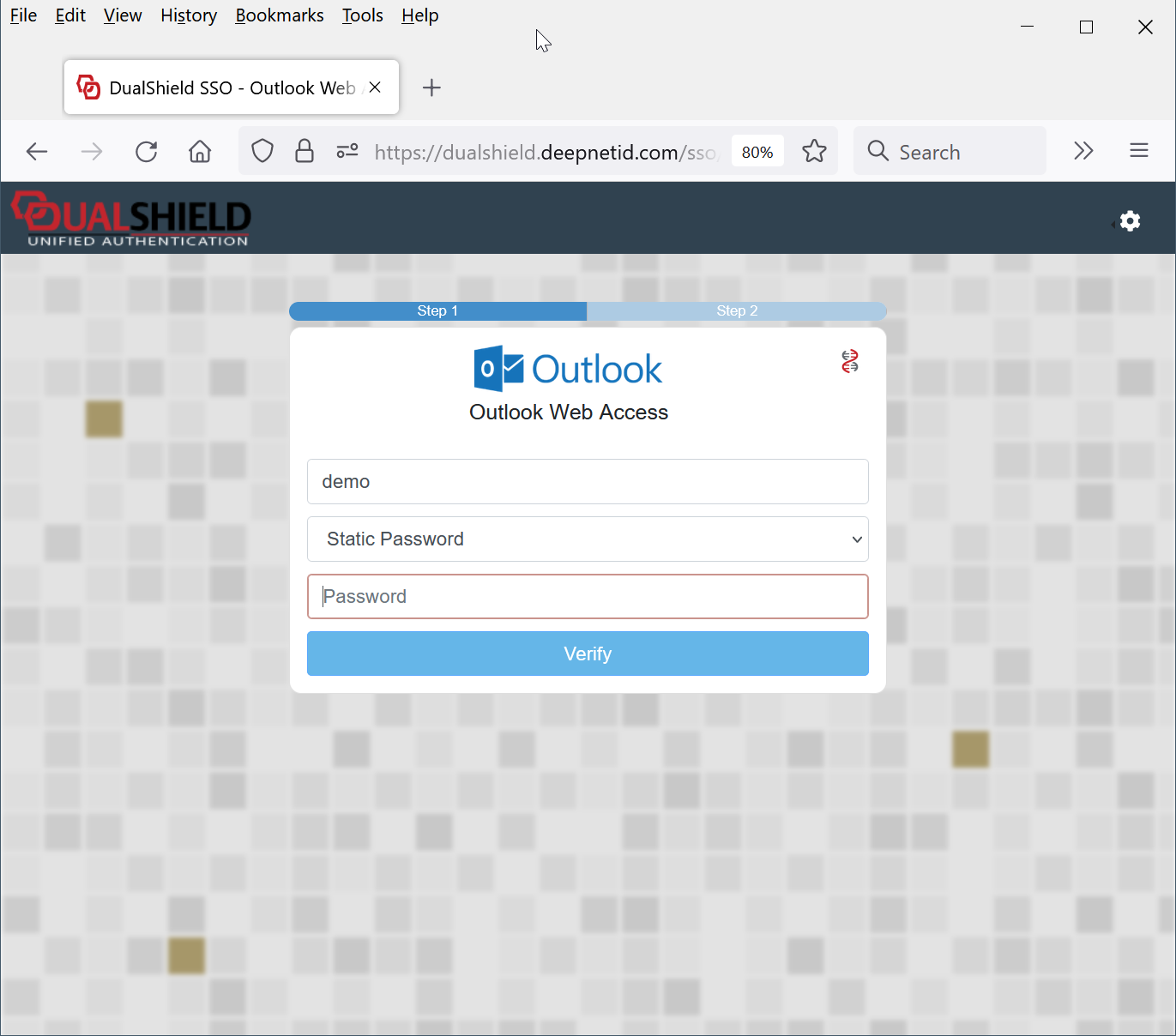Click the search magnifier icon

(877, 151)
